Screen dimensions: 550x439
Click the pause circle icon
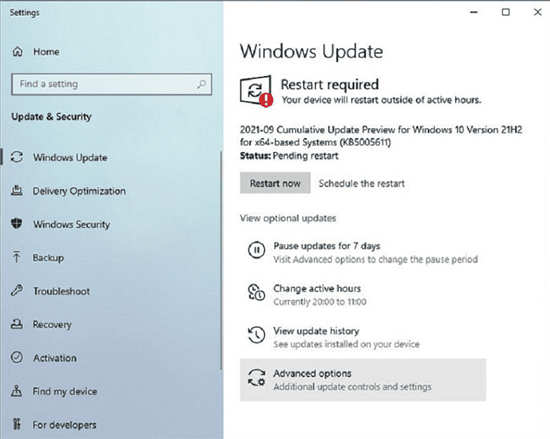[256, 250]
